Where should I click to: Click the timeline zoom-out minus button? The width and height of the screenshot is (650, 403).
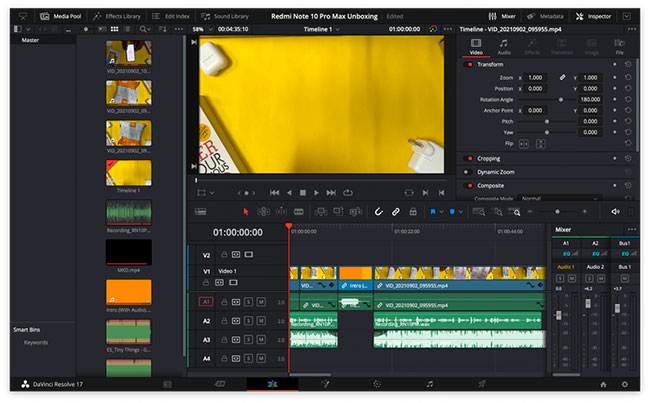pyautogui.click(x=530, y=212)
